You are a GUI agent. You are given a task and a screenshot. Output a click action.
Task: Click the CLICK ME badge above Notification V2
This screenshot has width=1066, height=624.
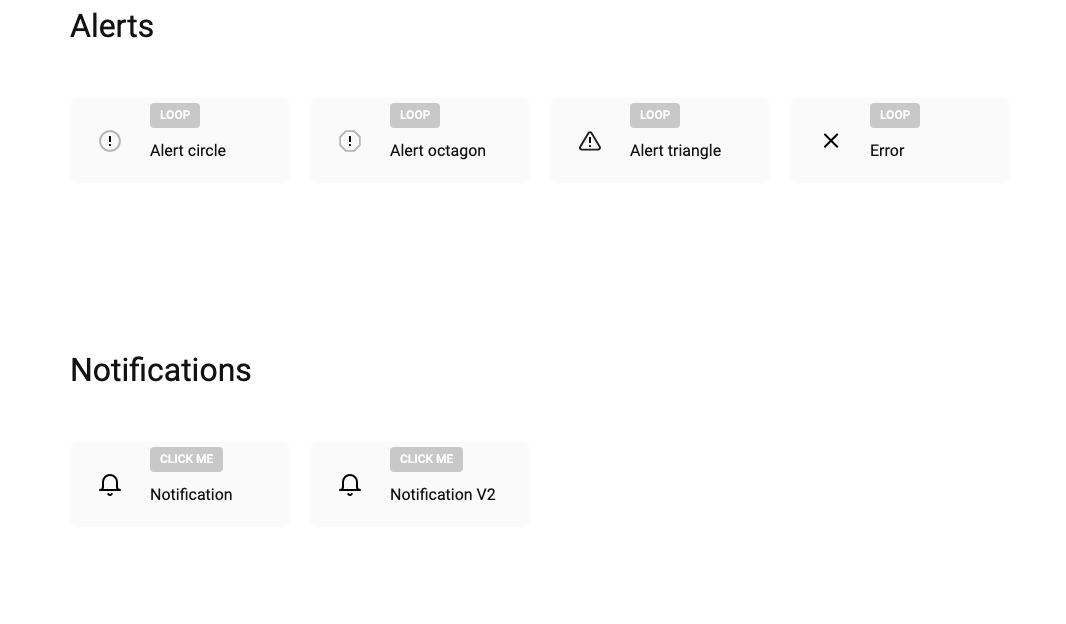point(426,459)
